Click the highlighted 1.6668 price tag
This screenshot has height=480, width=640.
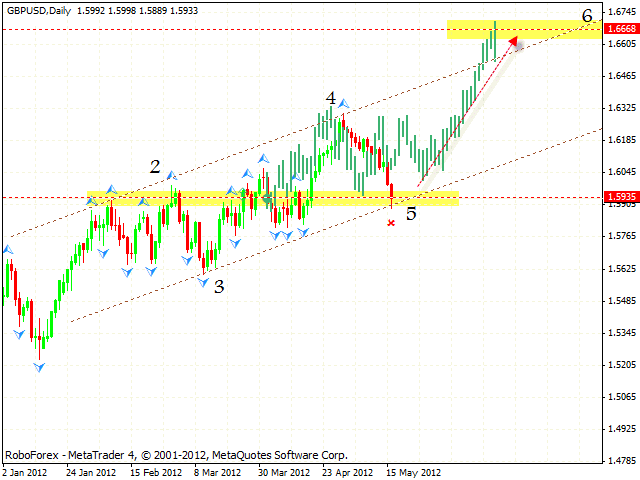[x=621, y=30]
